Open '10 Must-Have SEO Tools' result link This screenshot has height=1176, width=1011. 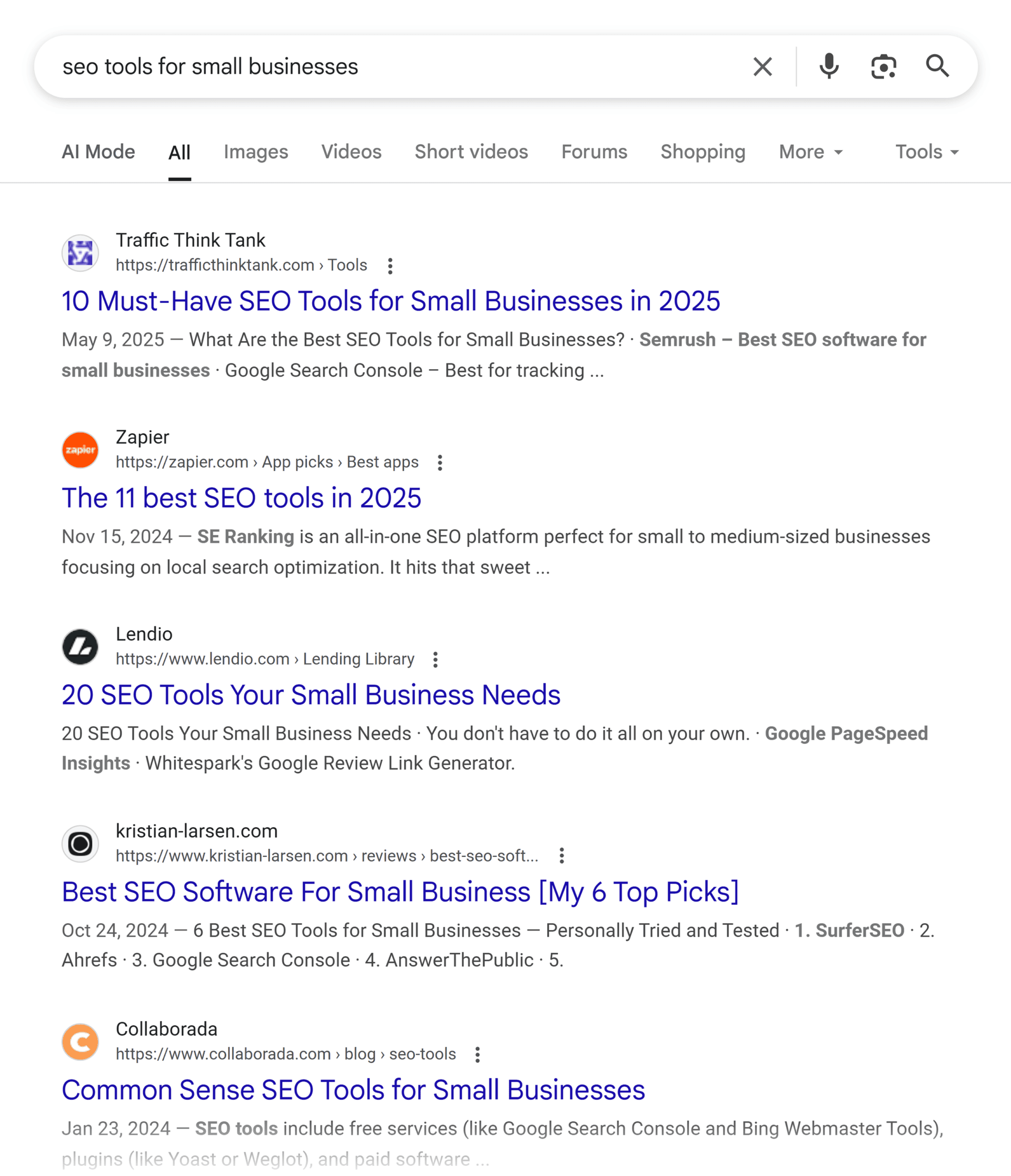point(390,301)
